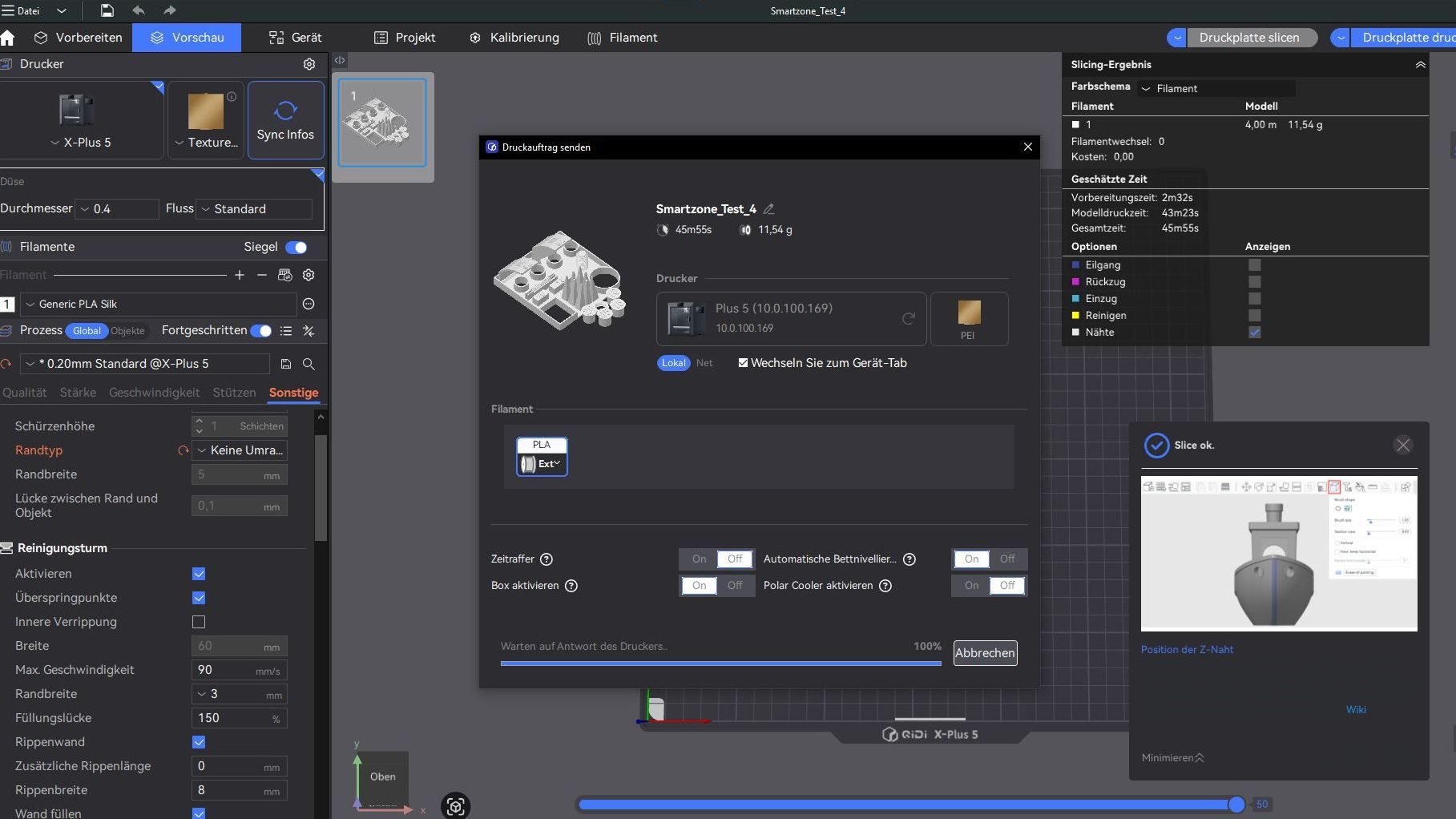The image size is (1456, 819).
Task: Open the printer settings gear icon
Action: tap(309, 64)
